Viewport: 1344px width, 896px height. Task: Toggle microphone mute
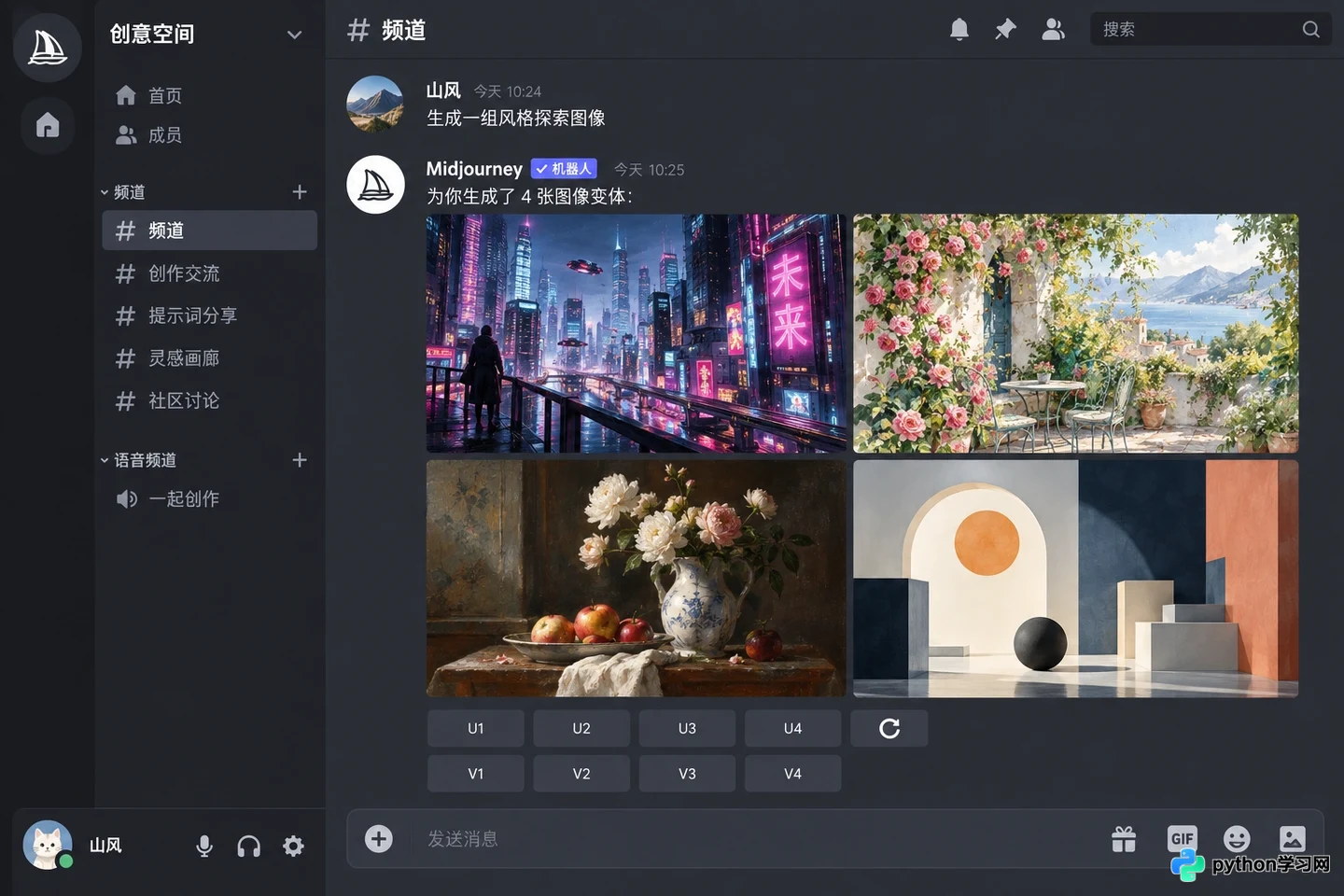pos(204,847)
